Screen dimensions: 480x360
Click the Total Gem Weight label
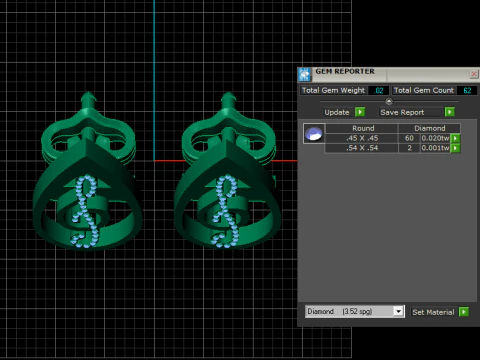click(333, 90)
